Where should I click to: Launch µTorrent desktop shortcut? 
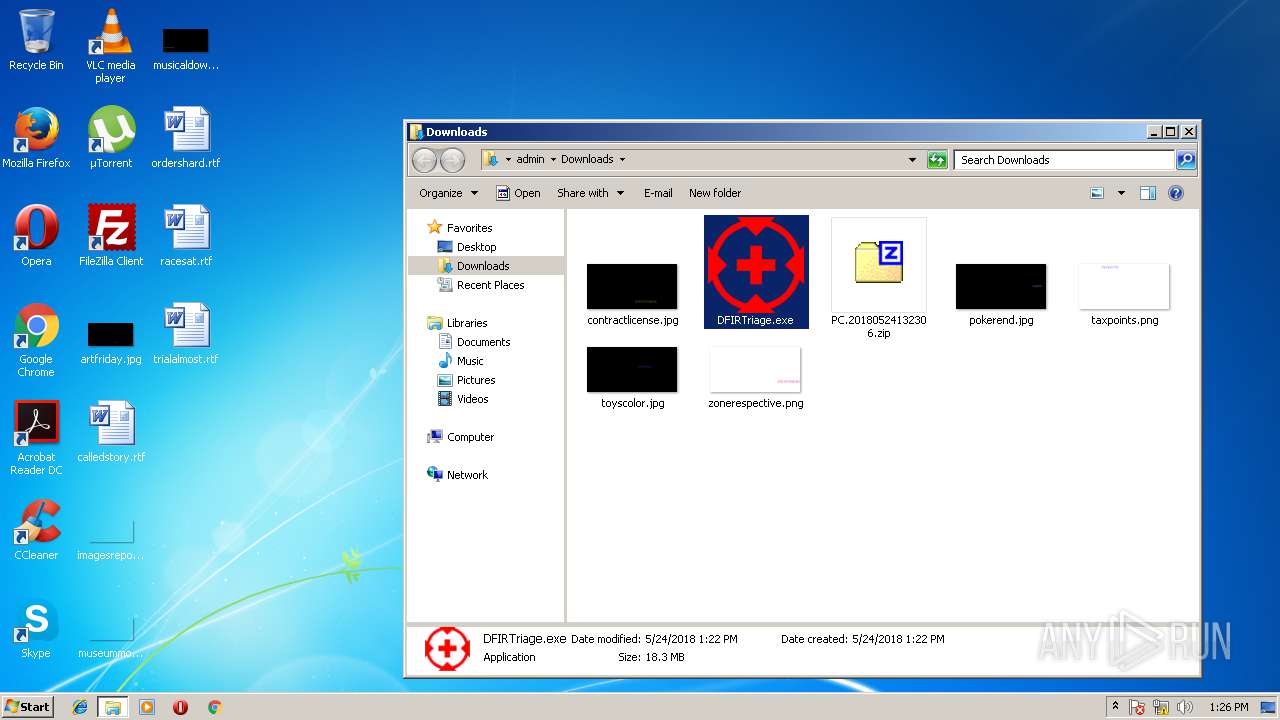coord(111,138)
